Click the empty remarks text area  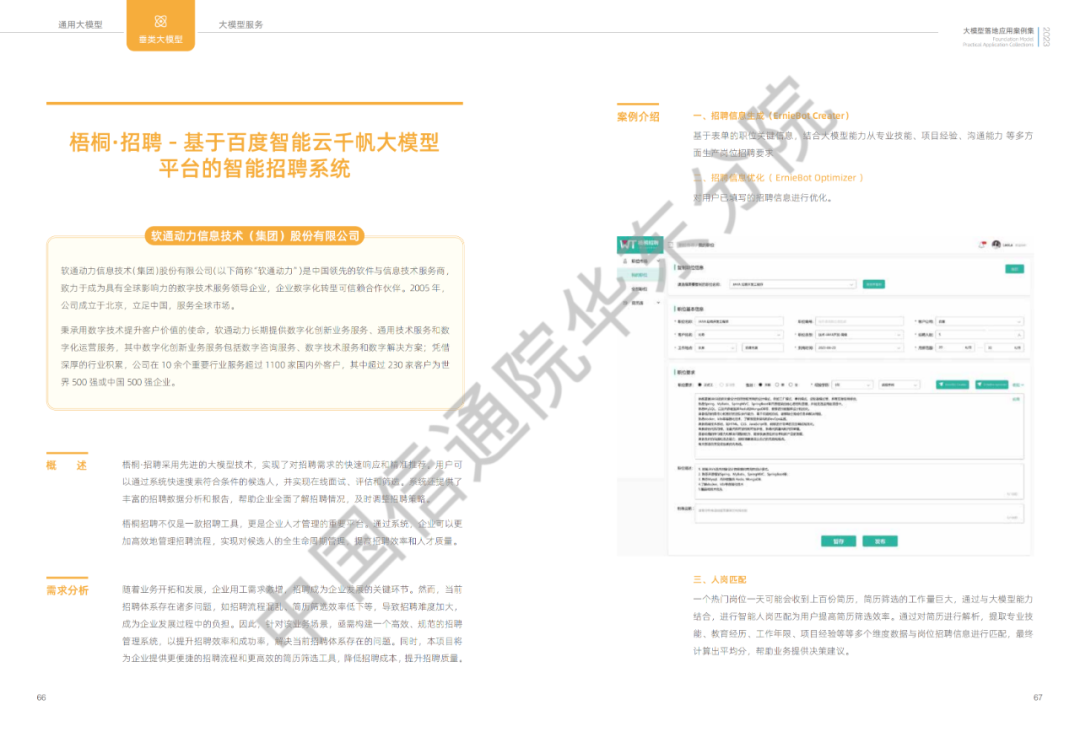pyautogui.click(x=859, y=513)
